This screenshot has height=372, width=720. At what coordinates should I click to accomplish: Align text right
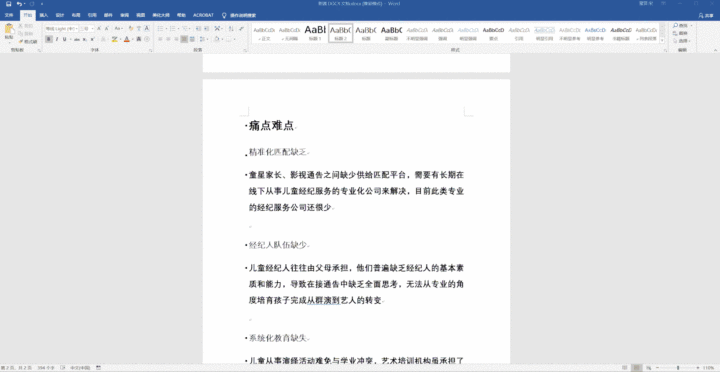tap(176, 39)
